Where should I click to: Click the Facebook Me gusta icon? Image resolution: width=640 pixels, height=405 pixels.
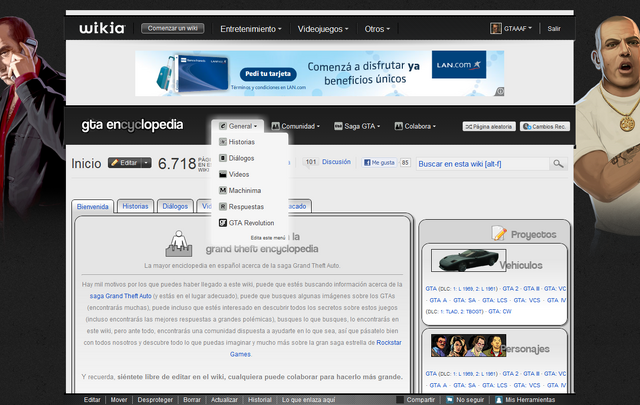(x=367, y=162)
